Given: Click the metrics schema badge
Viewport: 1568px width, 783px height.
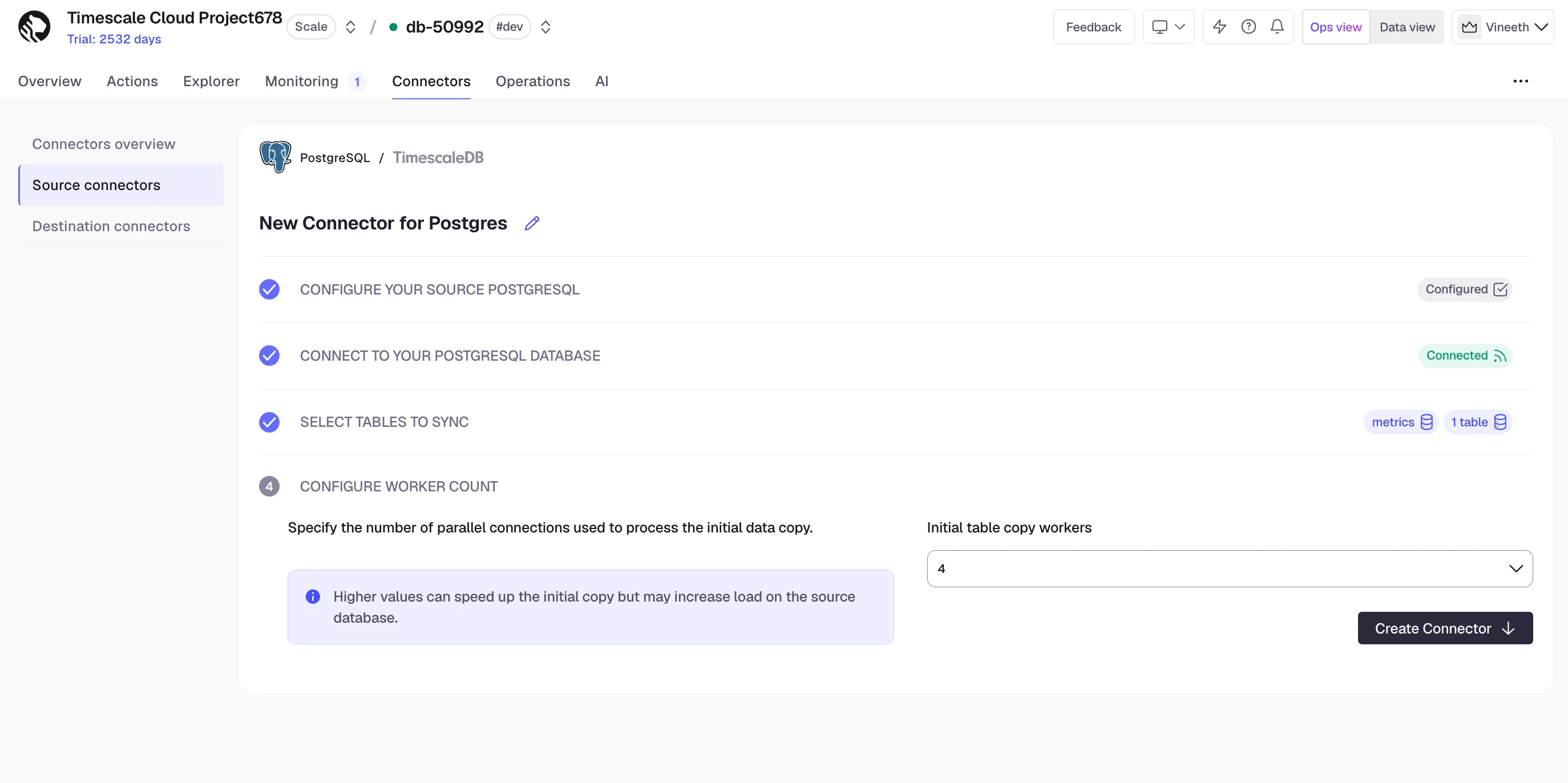Looking at the screenshot, I should 1401,422.
